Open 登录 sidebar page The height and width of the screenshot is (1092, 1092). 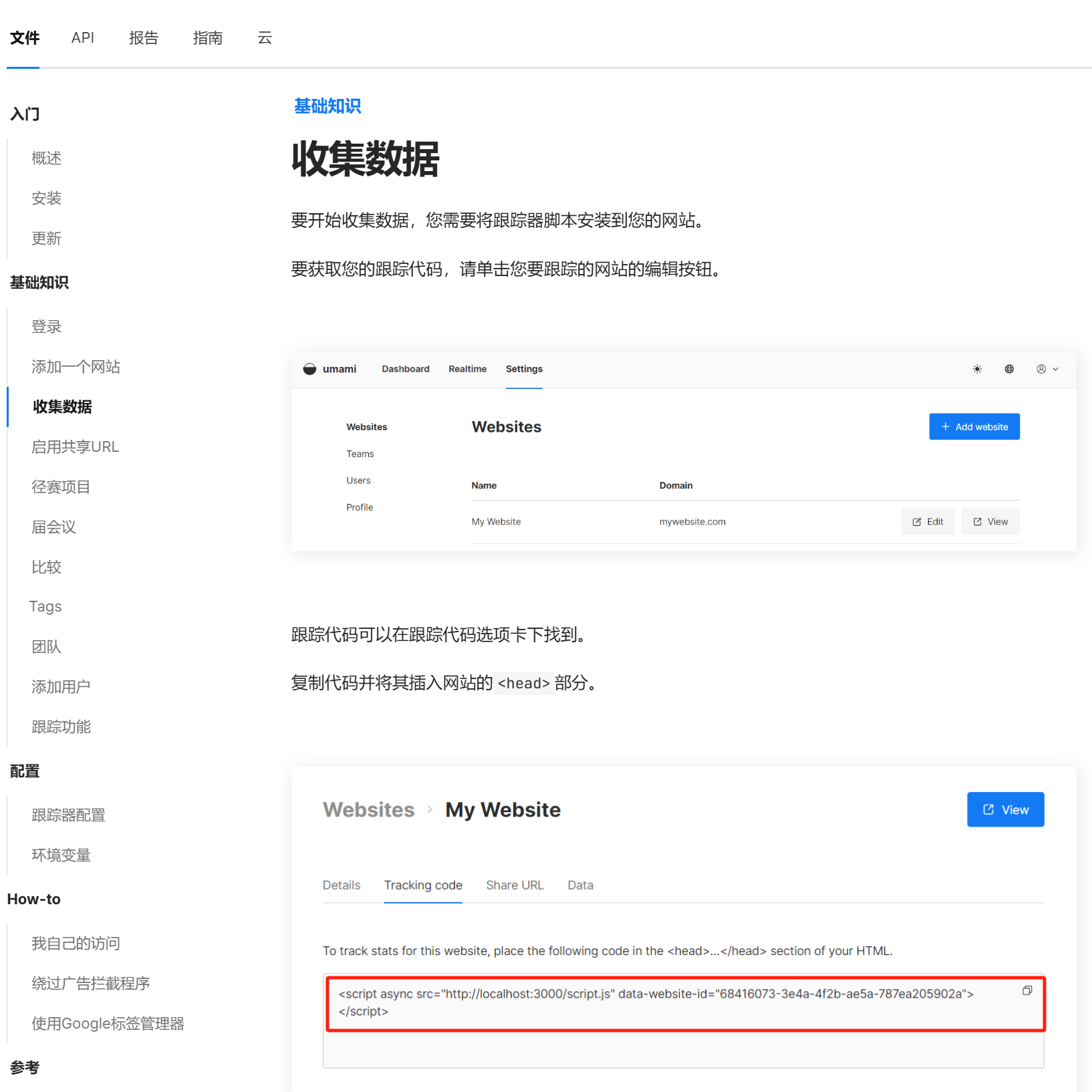click(46, 327)
